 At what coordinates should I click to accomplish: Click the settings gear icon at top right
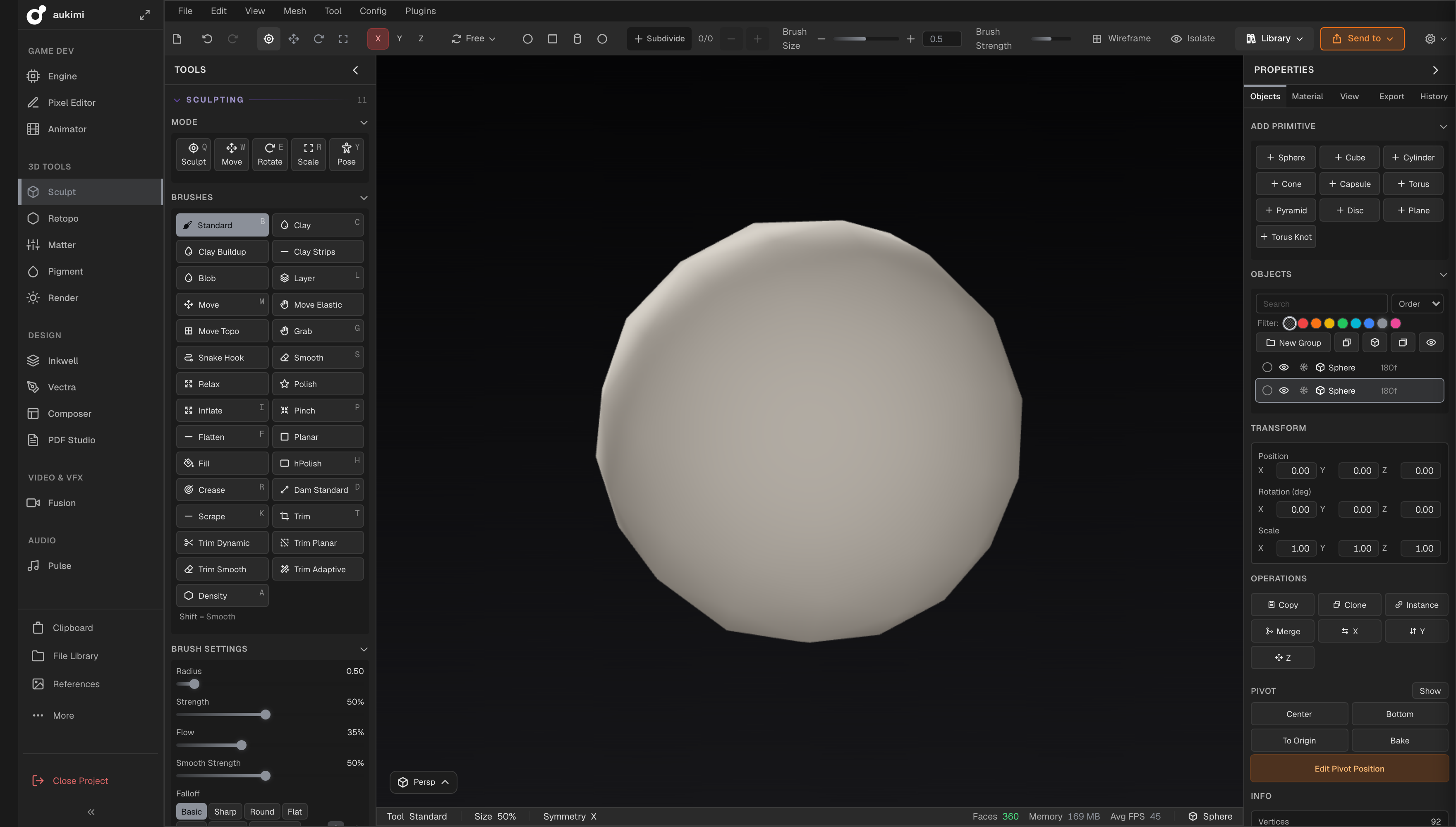pos(1430,38)
